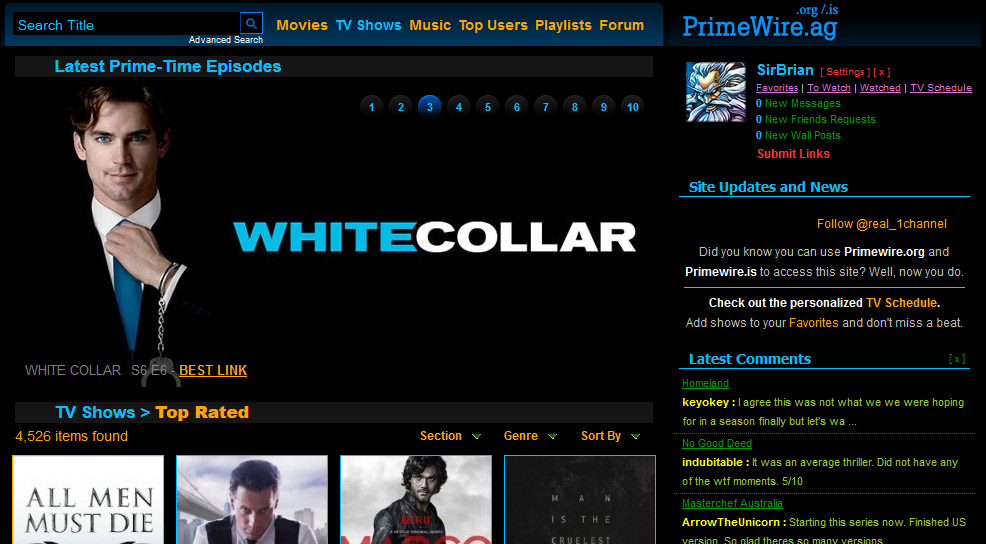This screenshot has height=544, width=986.
Task: Open the Man Is The Cruelest poster
Action: click(580, 500)
